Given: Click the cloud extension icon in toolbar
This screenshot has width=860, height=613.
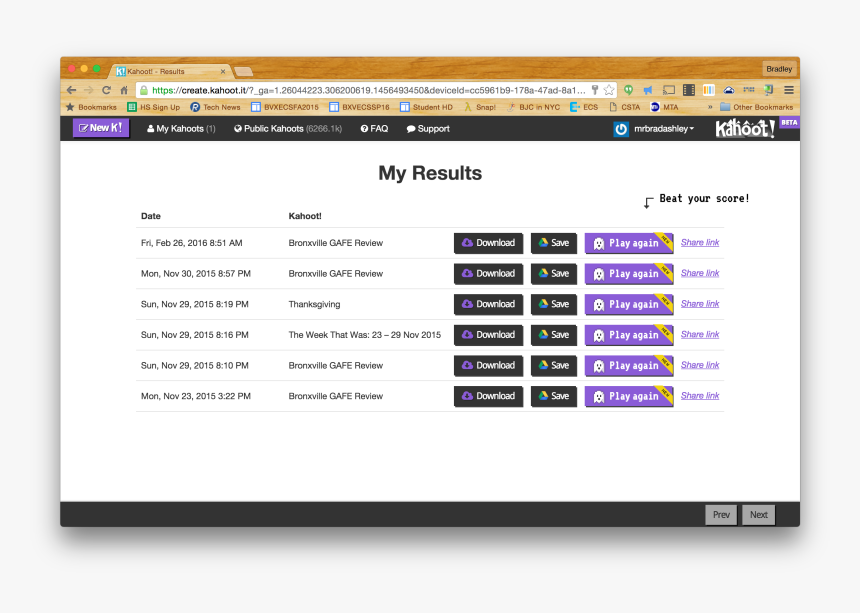Looking at the screenshot, I should pyautogui.click(x=728, y=90).
